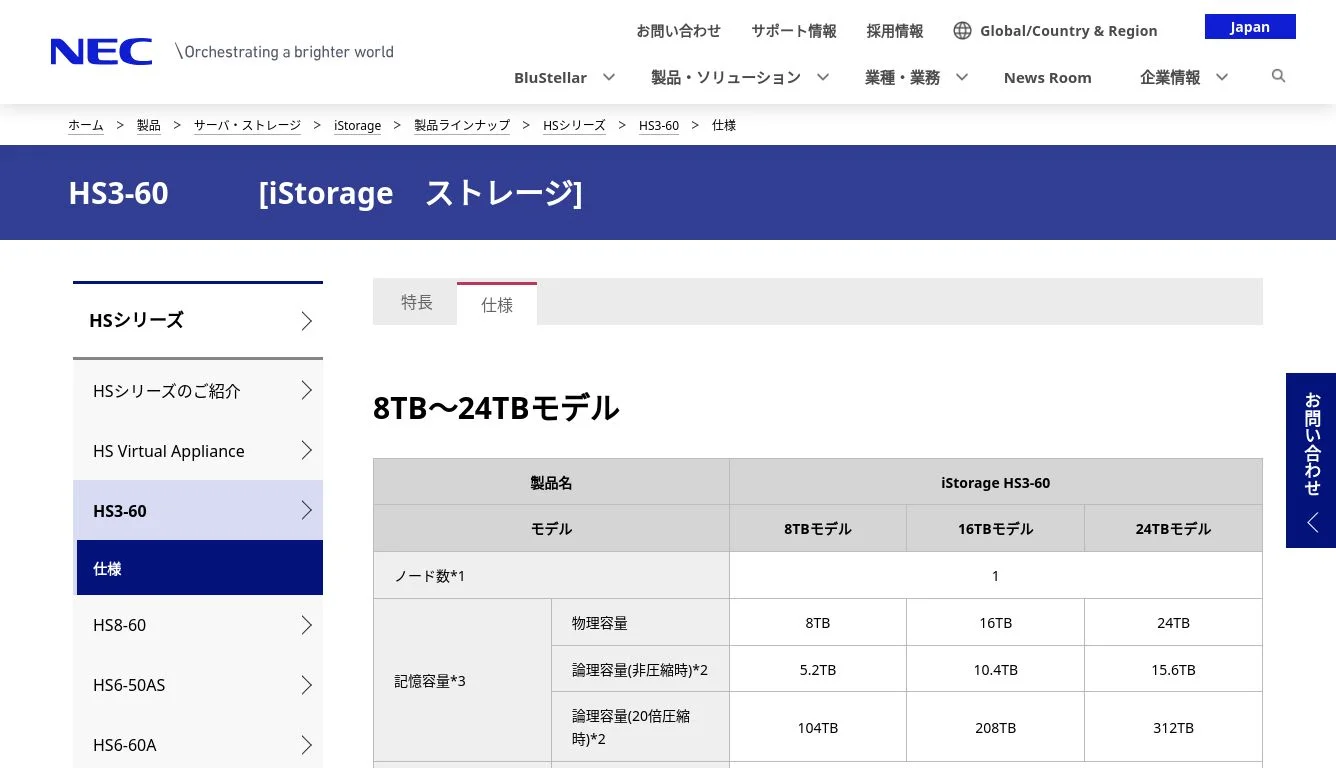Image resolution: width=1336 pixels, height=768 pixels.
Task: Click the chevron next to HSシリーズ heading
Action: pos(307,321)
